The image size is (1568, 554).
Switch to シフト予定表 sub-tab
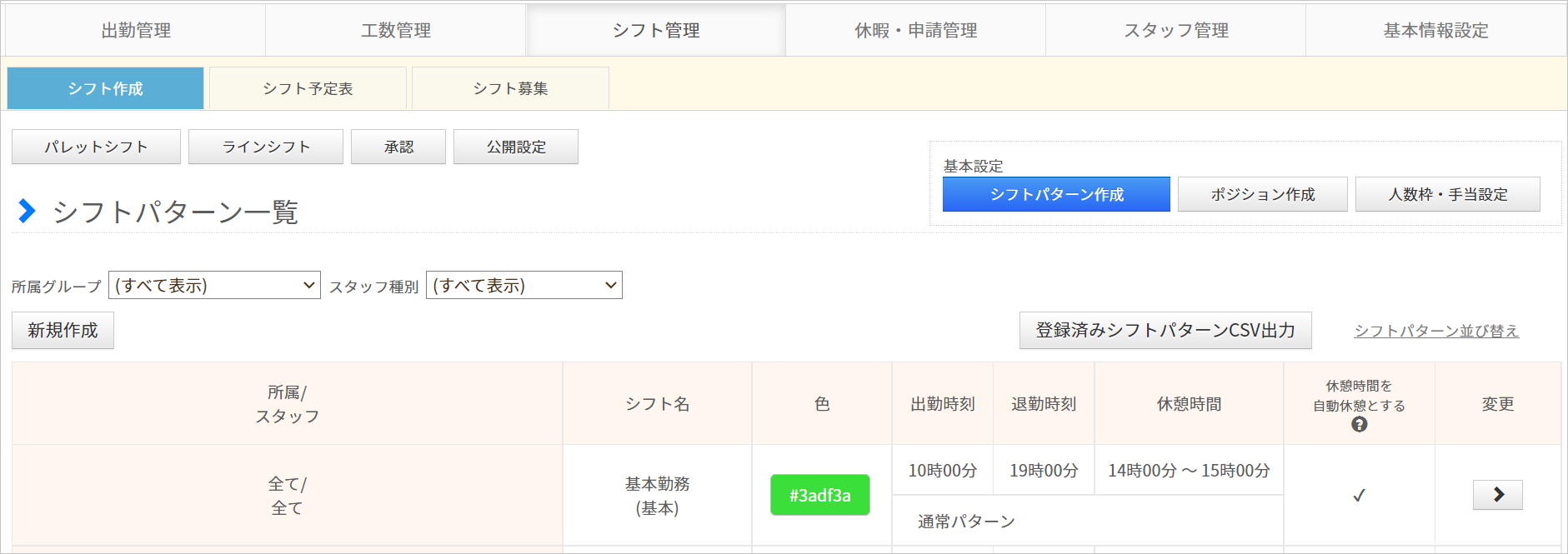click(308, 88)
